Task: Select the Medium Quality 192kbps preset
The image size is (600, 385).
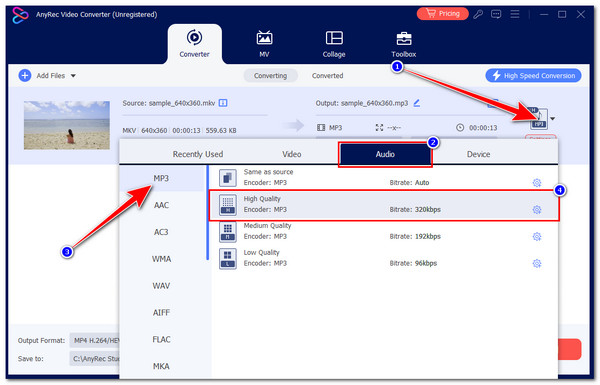Action: pyautogui.click(x=384, y=232)
